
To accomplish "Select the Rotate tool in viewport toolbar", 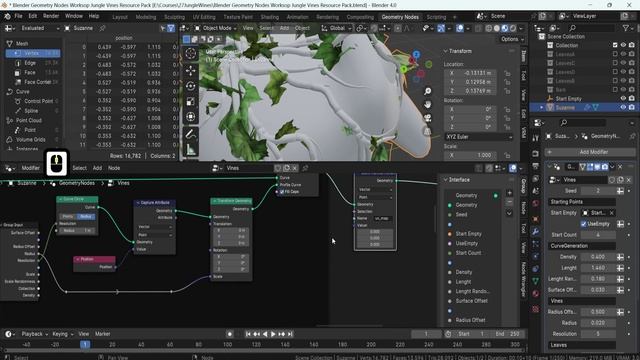I will point(191,86).
